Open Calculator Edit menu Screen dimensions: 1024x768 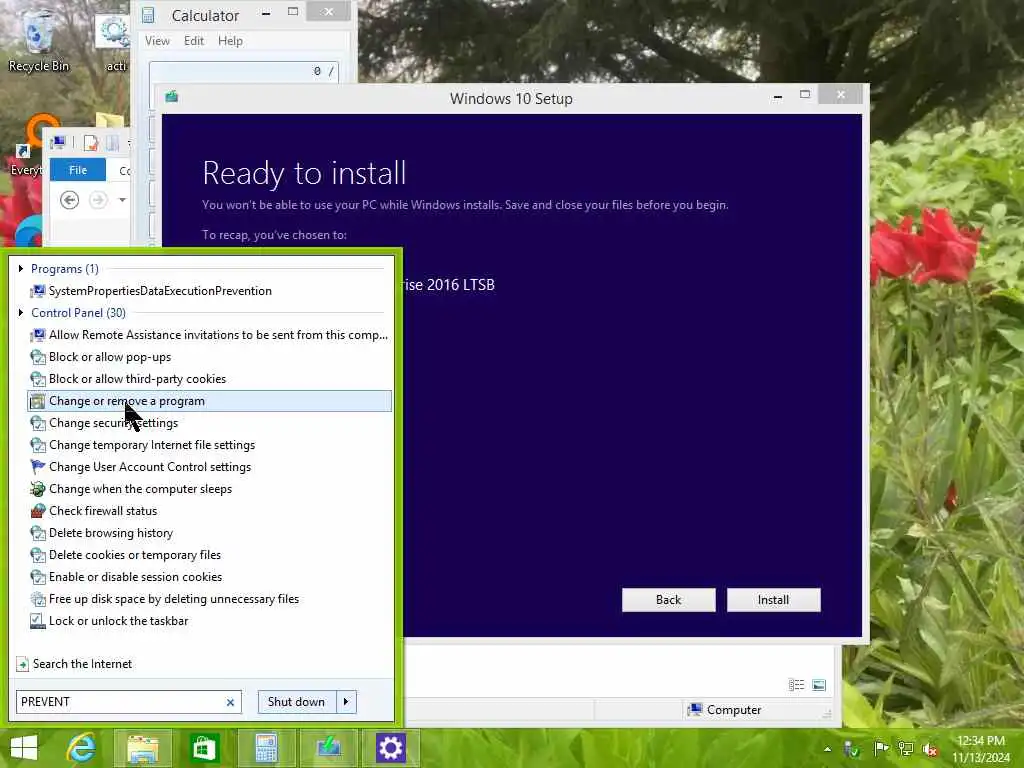(x=193, y=40)
